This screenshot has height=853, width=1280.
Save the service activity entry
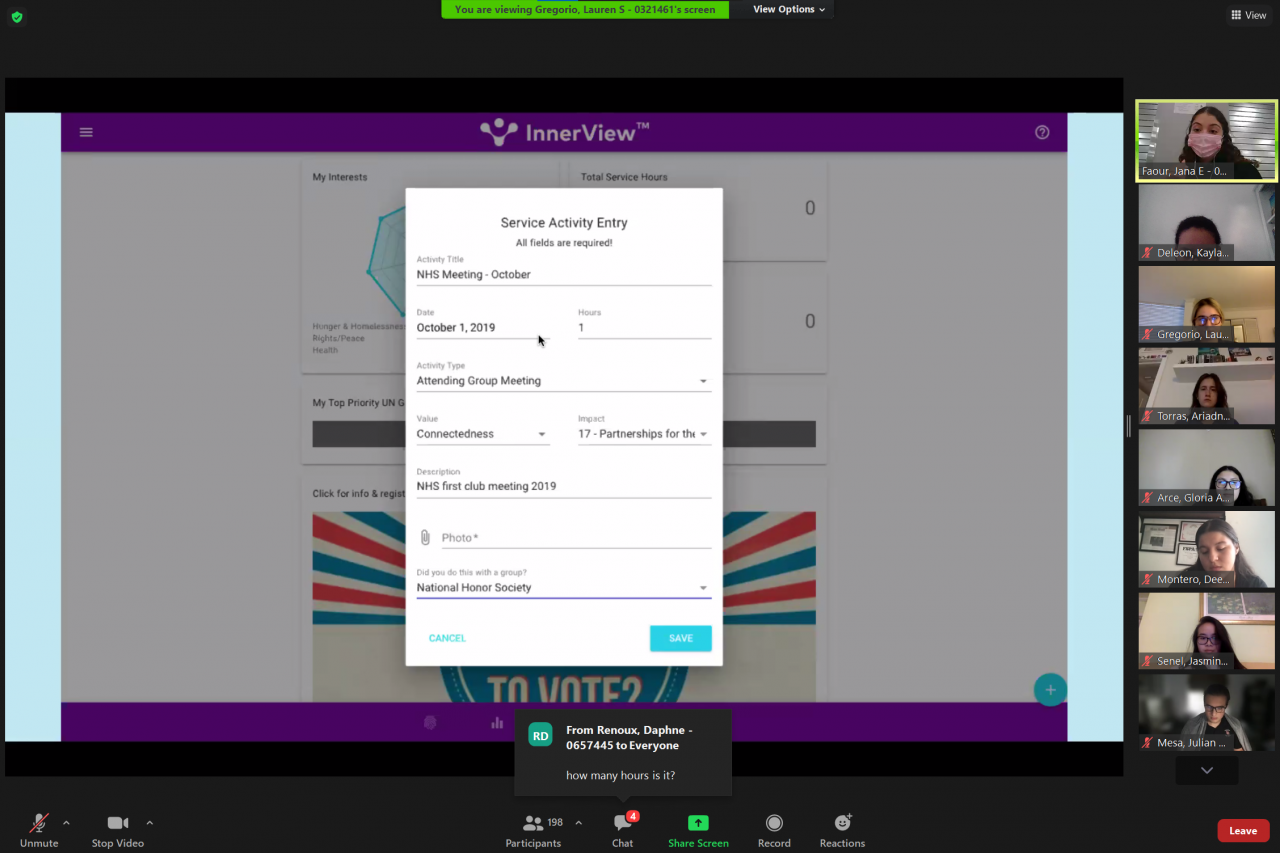point(681,638)
